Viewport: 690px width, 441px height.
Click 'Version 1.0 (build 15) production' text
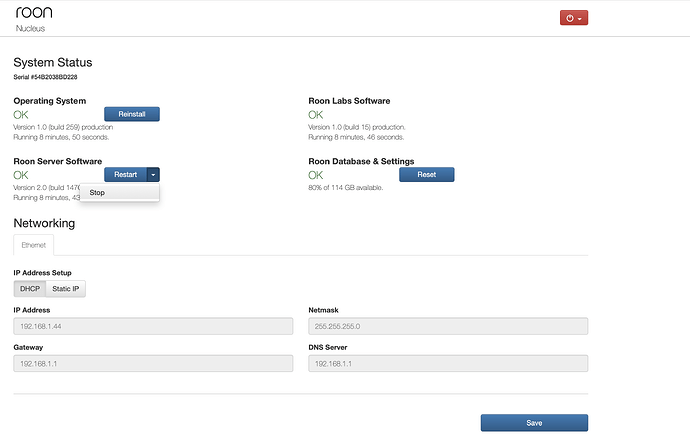356,127
